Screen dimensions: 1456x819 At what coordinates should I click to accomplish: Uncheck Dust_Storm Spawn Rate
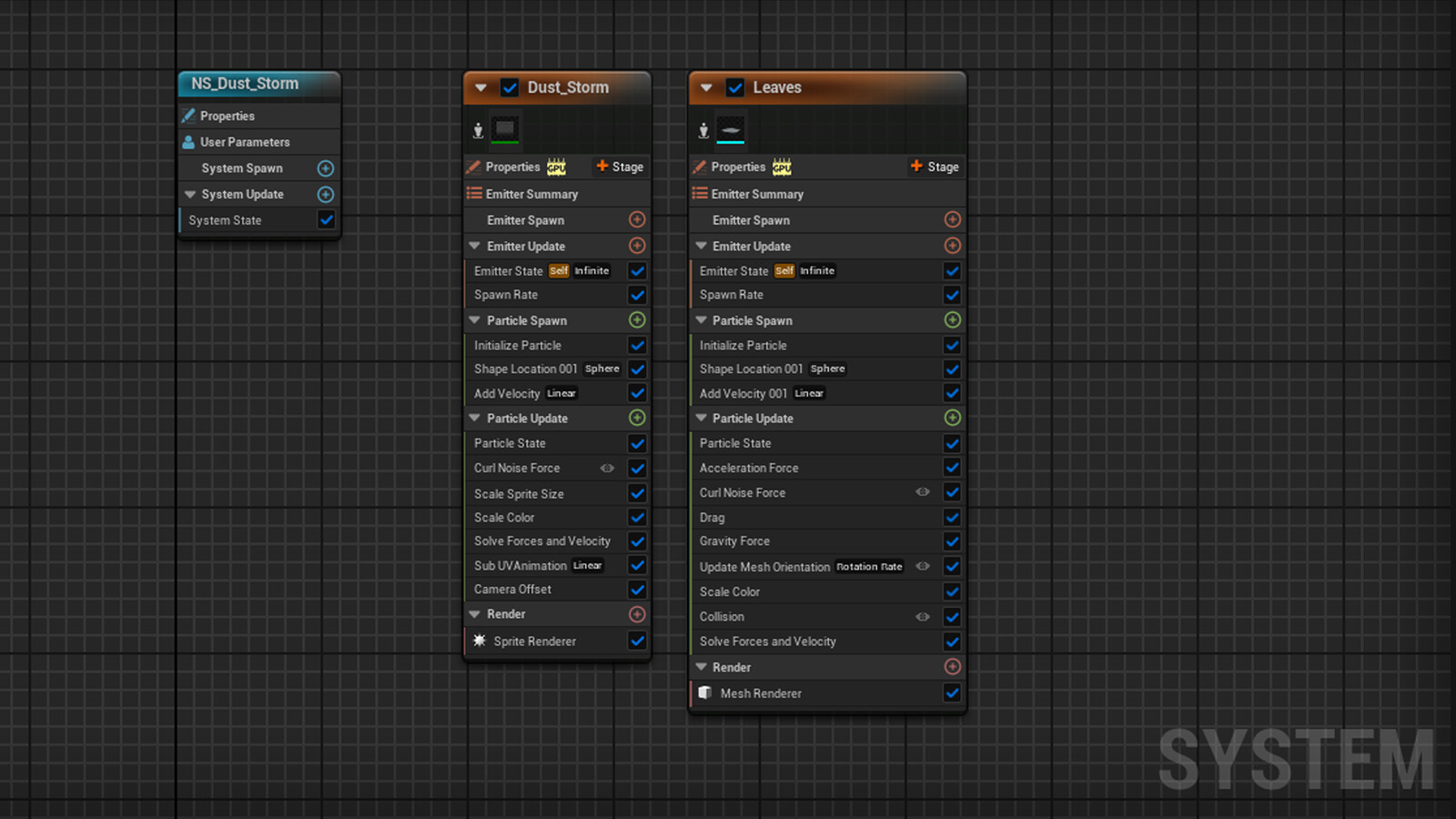tap(637, 295)
